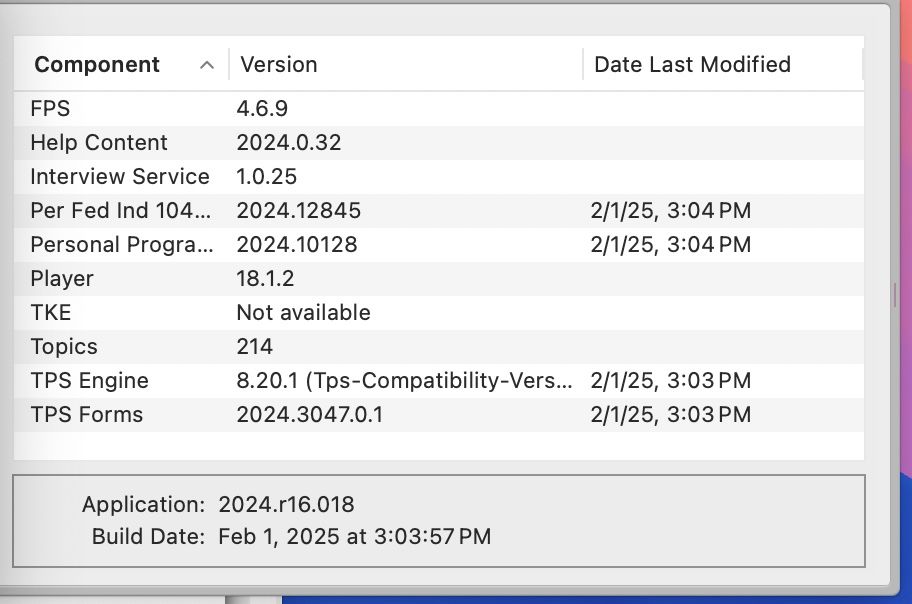Select the Topics row
This screenshot has width=912, height=604.
64,346
